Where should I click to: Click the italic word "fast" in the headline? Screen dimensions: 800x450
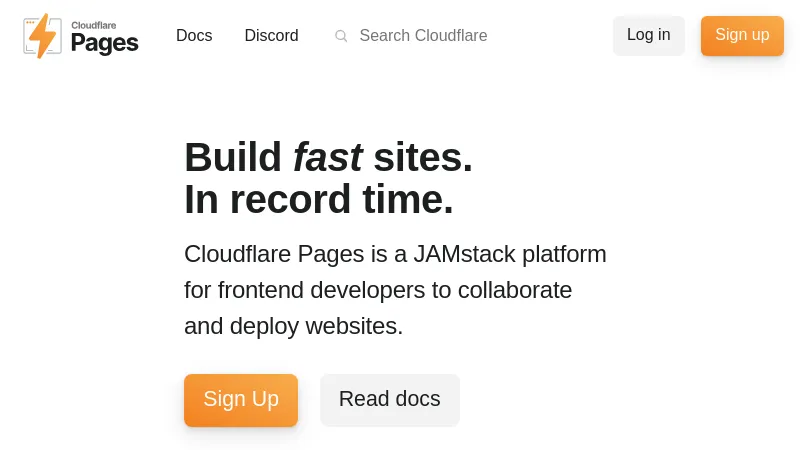pos(327,157)
